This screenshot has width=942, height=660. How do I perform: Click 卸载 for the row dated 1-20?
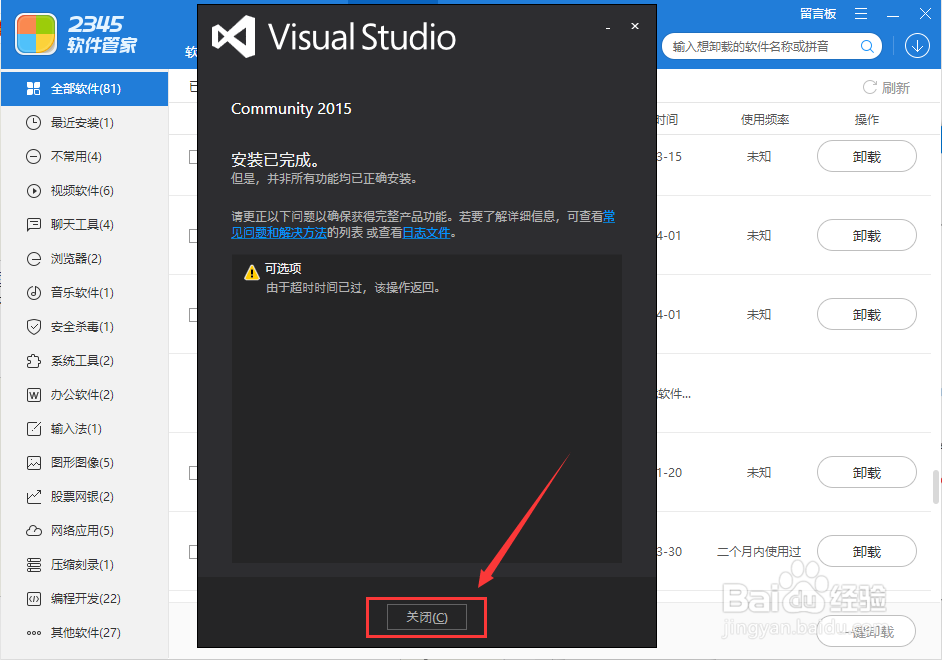(866, 473)
